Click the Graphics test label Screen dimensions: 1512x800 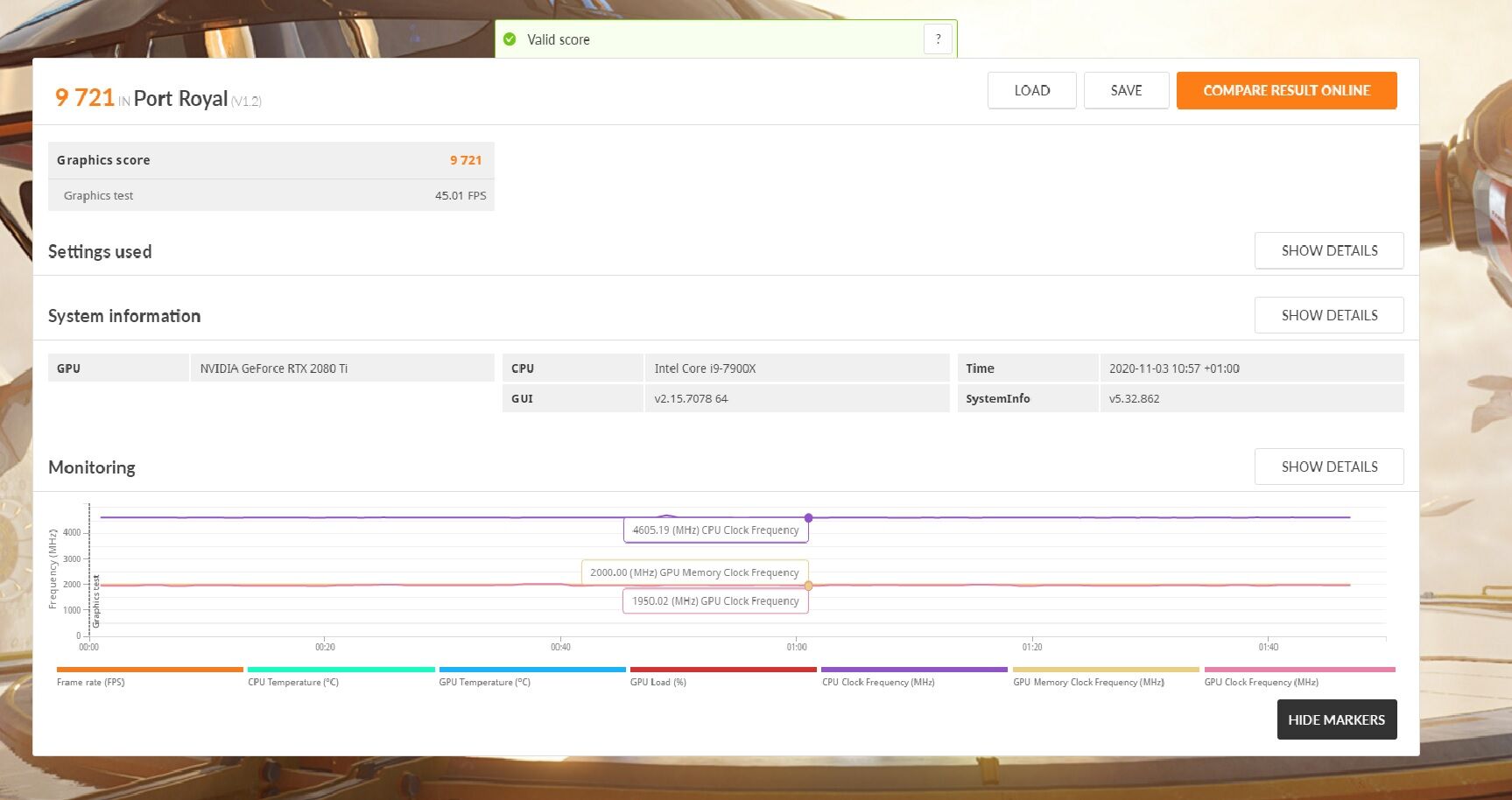click(x=98, y=196)
